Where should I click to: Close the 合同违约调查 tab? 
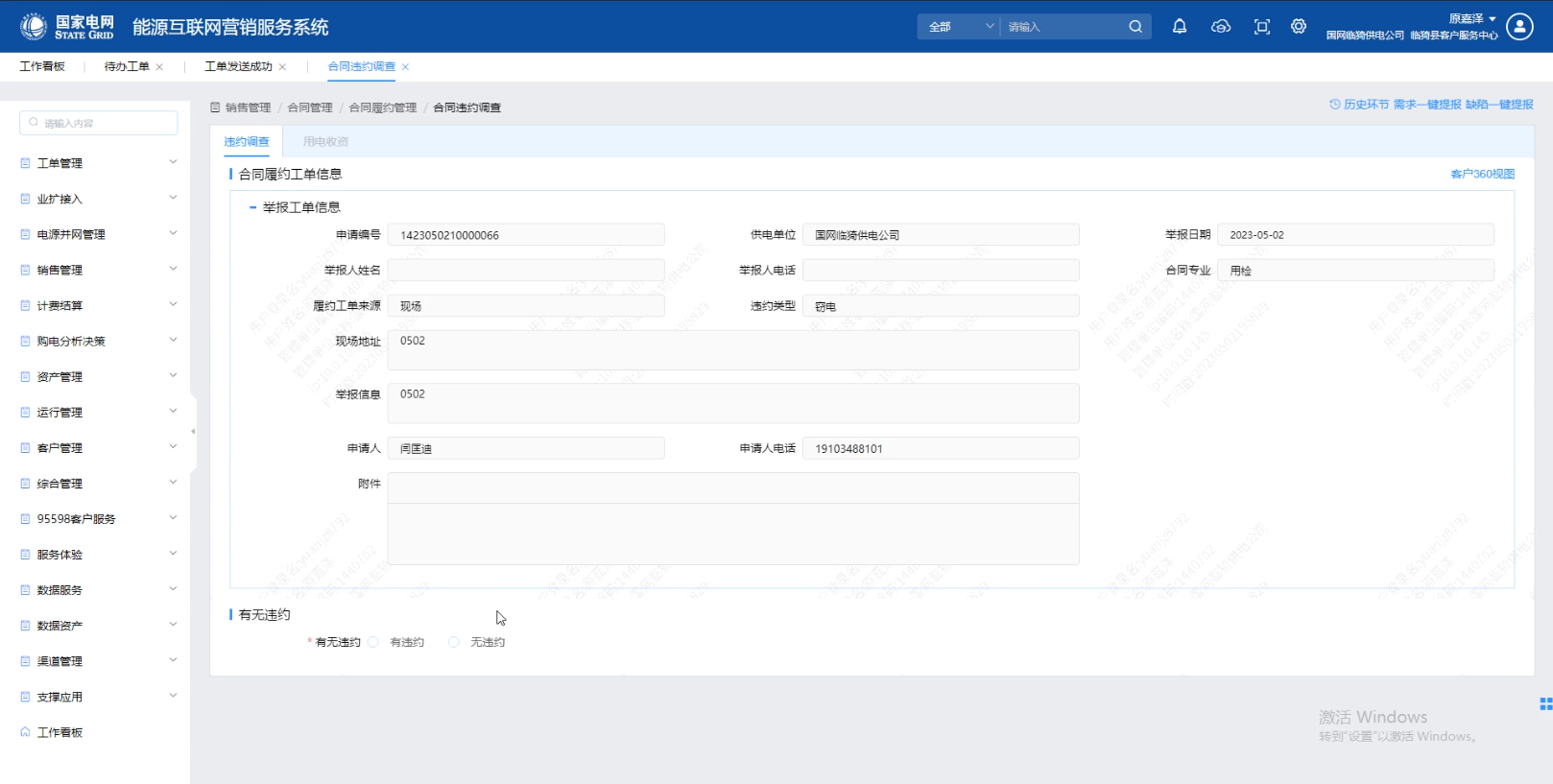coord(406,67)
